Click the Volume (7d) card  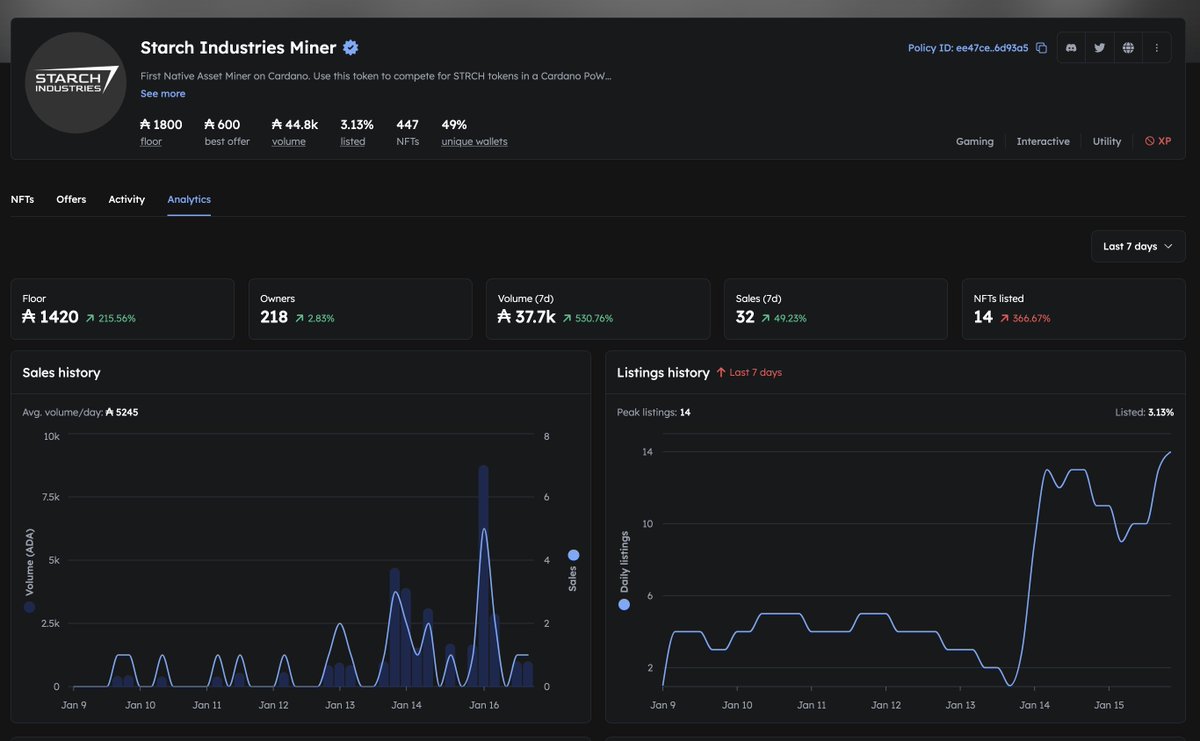598,309
